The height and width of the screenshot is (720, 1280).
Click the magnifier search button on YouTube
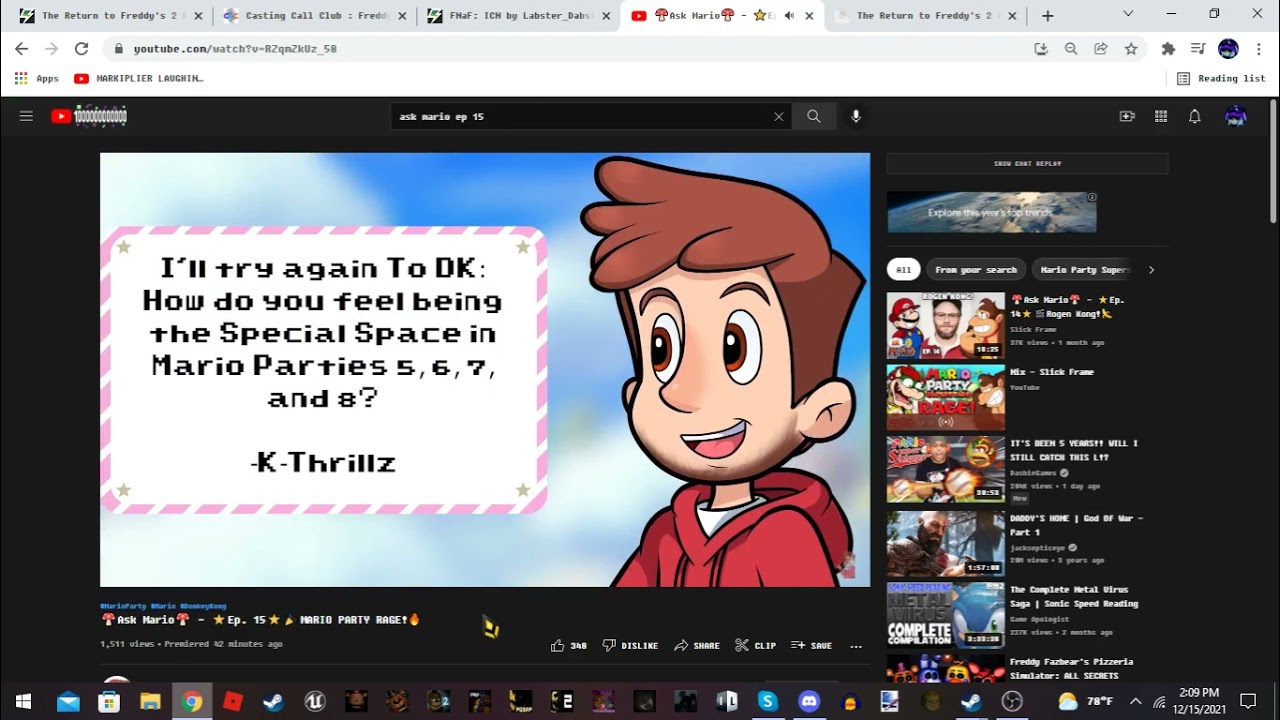click(x=814, y=117)
